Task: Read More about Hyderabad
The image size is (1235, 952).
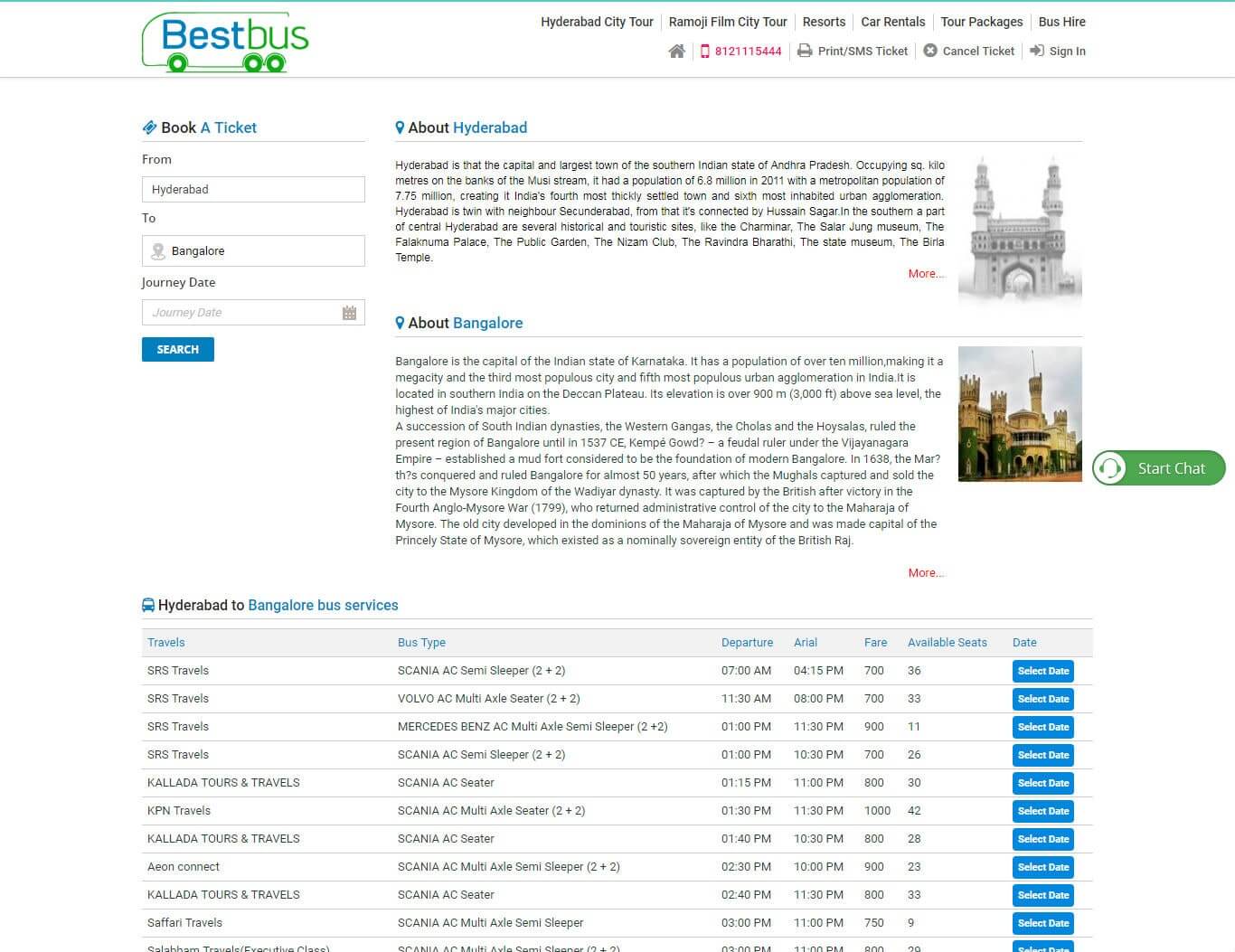Action: click(926, 274)
